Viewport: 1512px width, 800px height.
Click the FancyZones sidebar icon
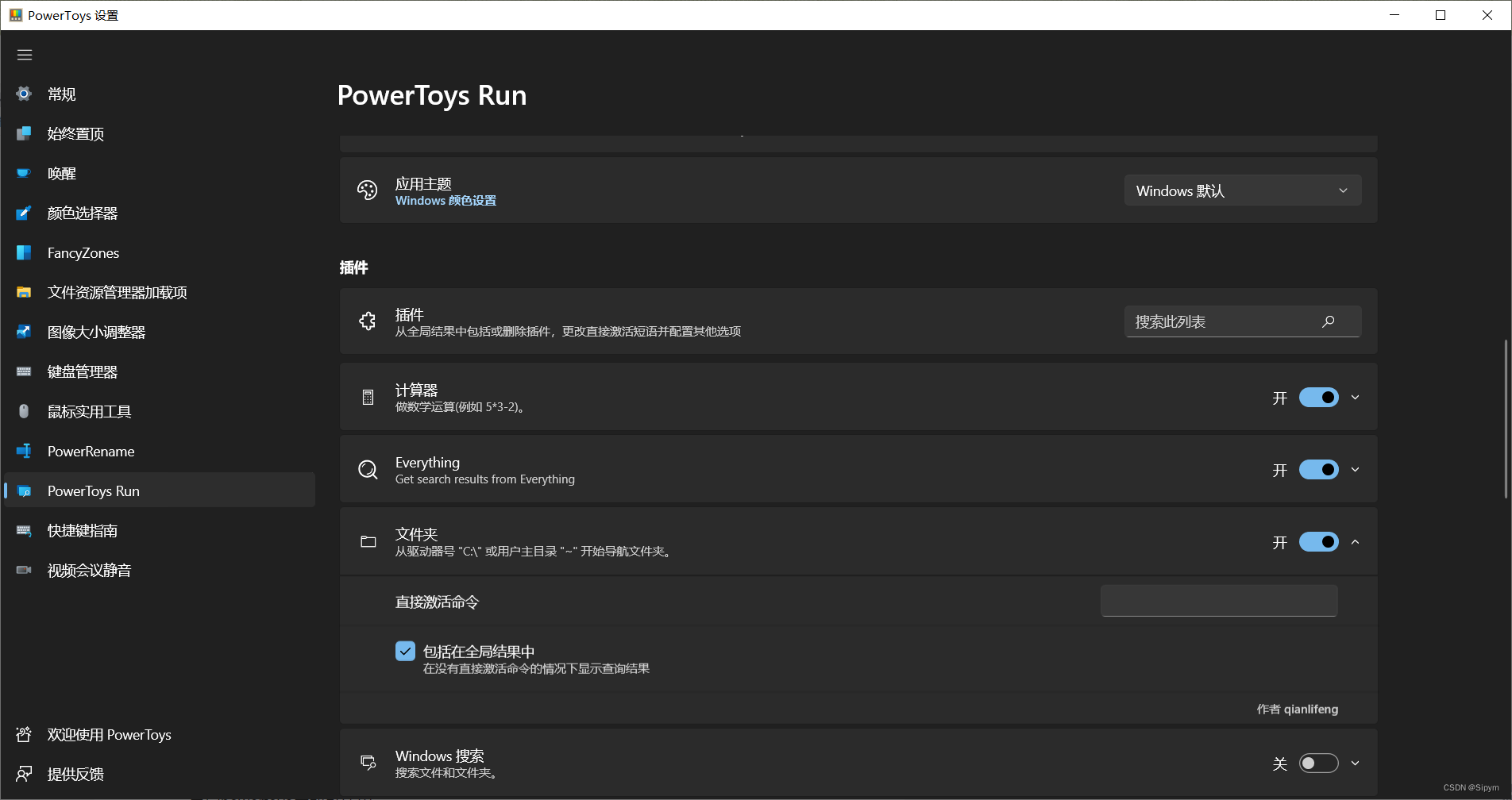coord(24,252)
